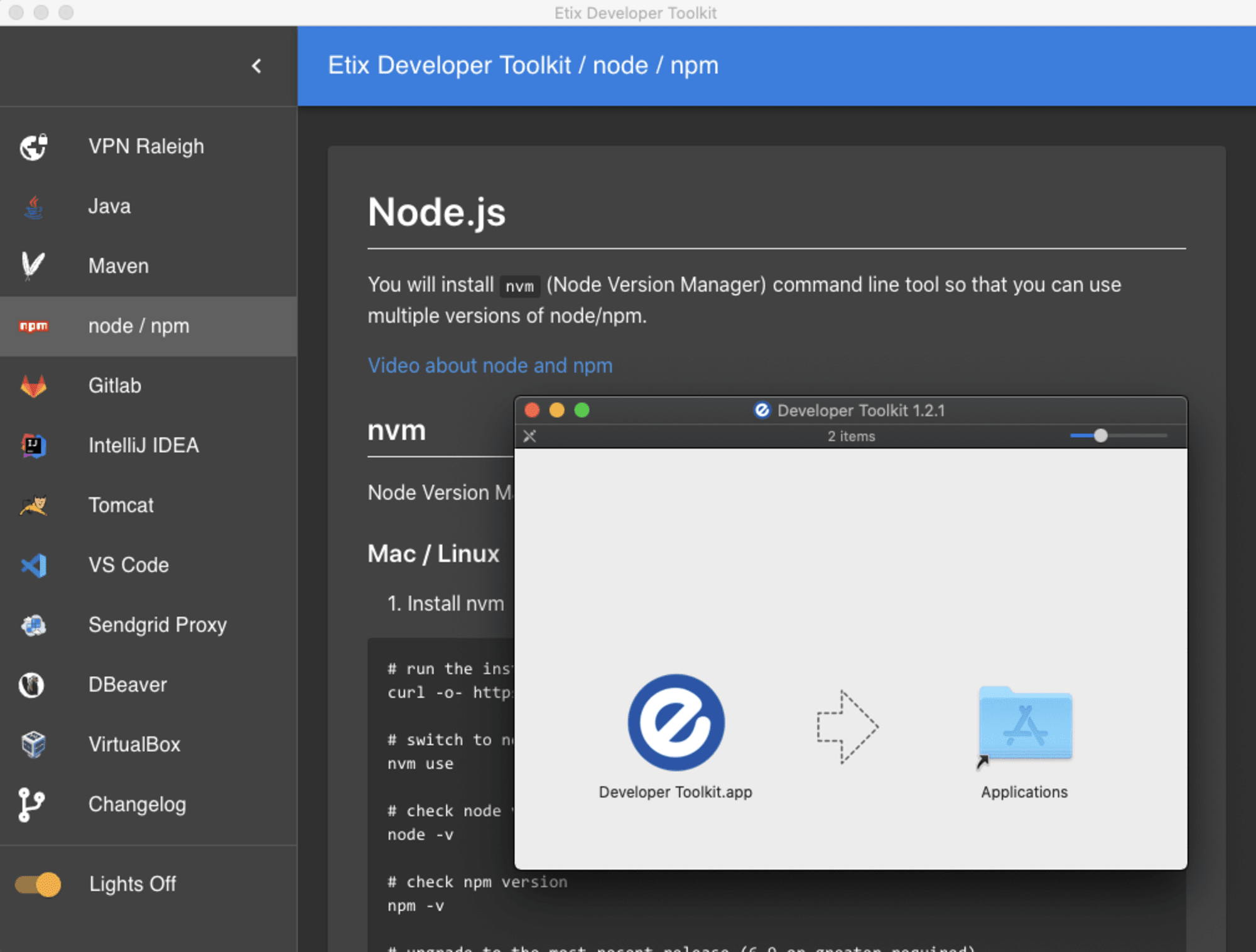Go to the Maven section
Image resolution: width=1256 pixels, height=952 pixels.
point(148,266)
